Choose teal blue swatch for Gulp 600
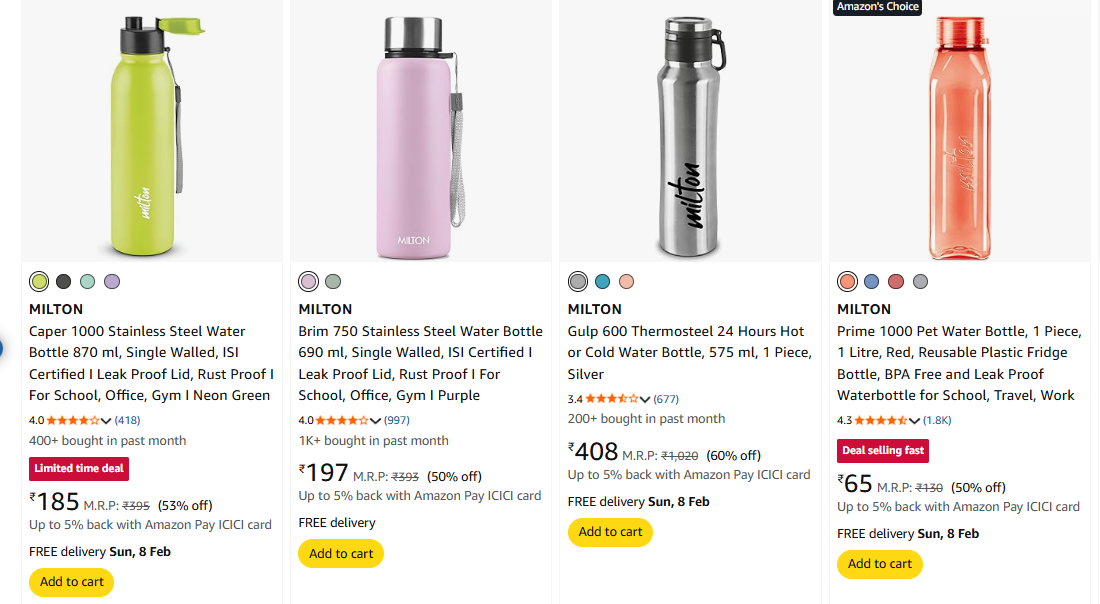Viewport: 1100px width, 604px height. tap(602, 281)
